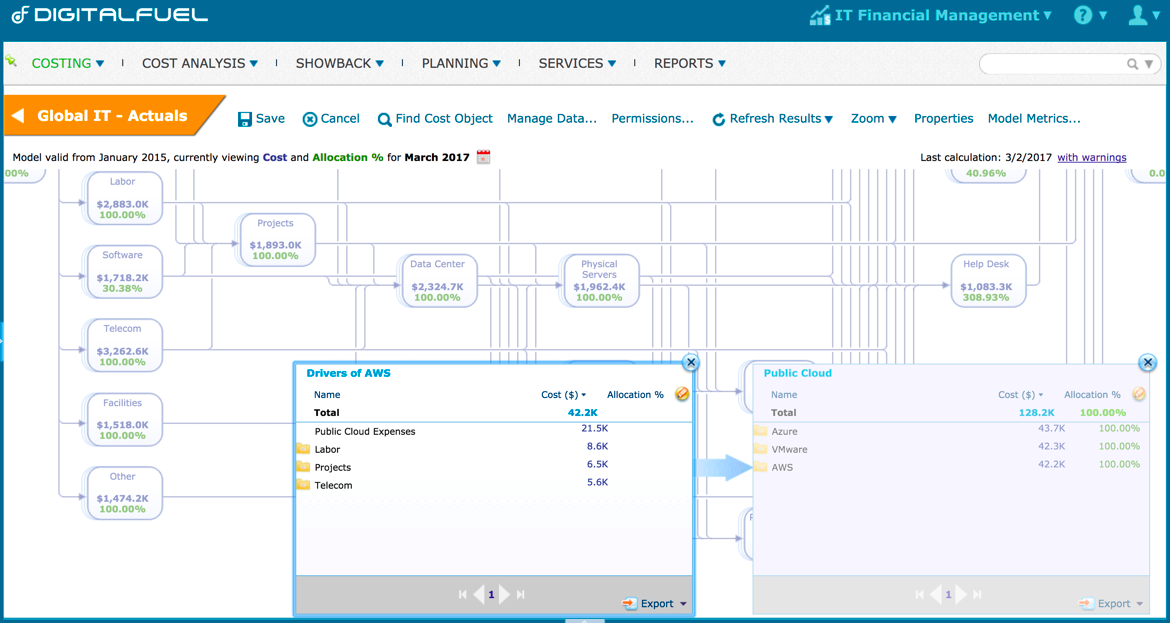Select the Physical Servers cost node
Image resolution: width=1172 pixels, height=624 pixels.
coord(599,280)
